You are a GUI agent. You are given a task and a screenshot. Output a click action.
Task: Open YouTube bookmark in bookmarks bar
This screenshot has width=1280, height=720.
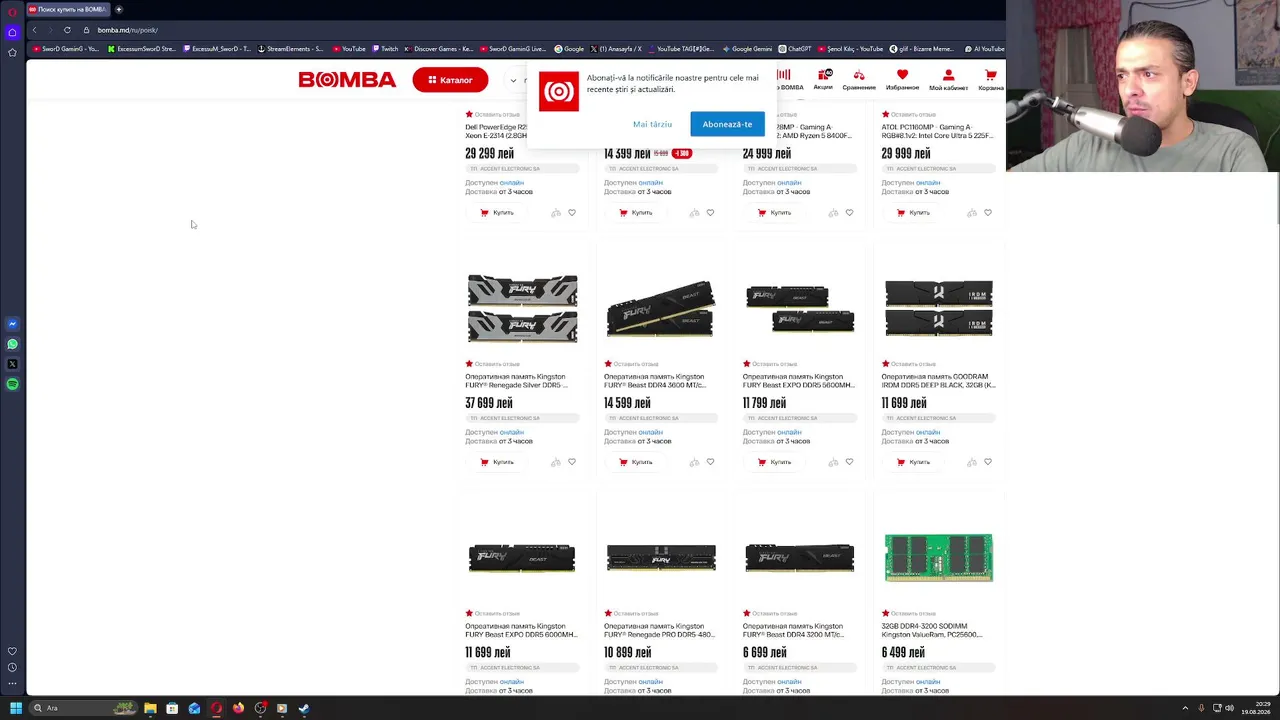coord(349,49)
